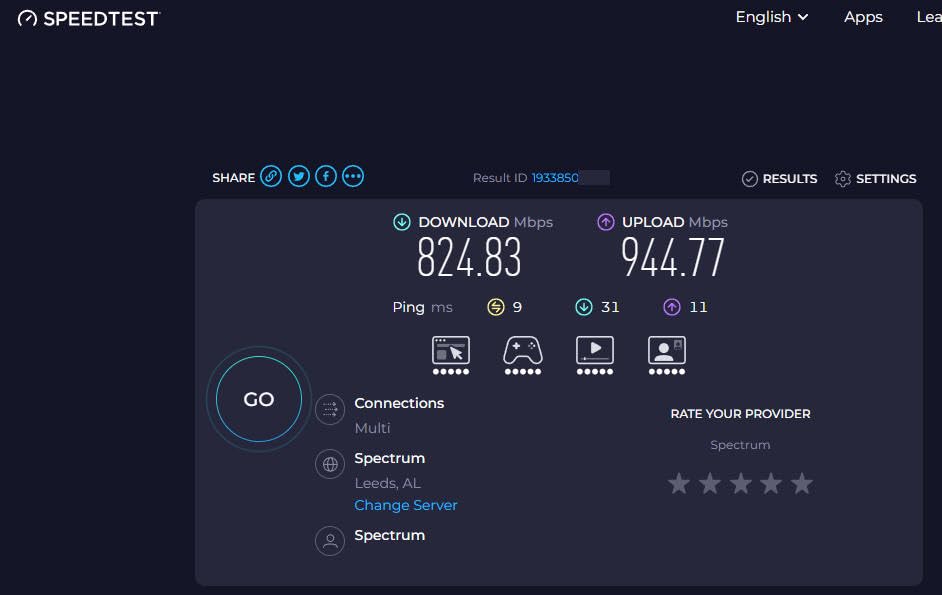Screen dimensions: 942x595
Task: Click the upload speed value 944.77
Action: 673,257
